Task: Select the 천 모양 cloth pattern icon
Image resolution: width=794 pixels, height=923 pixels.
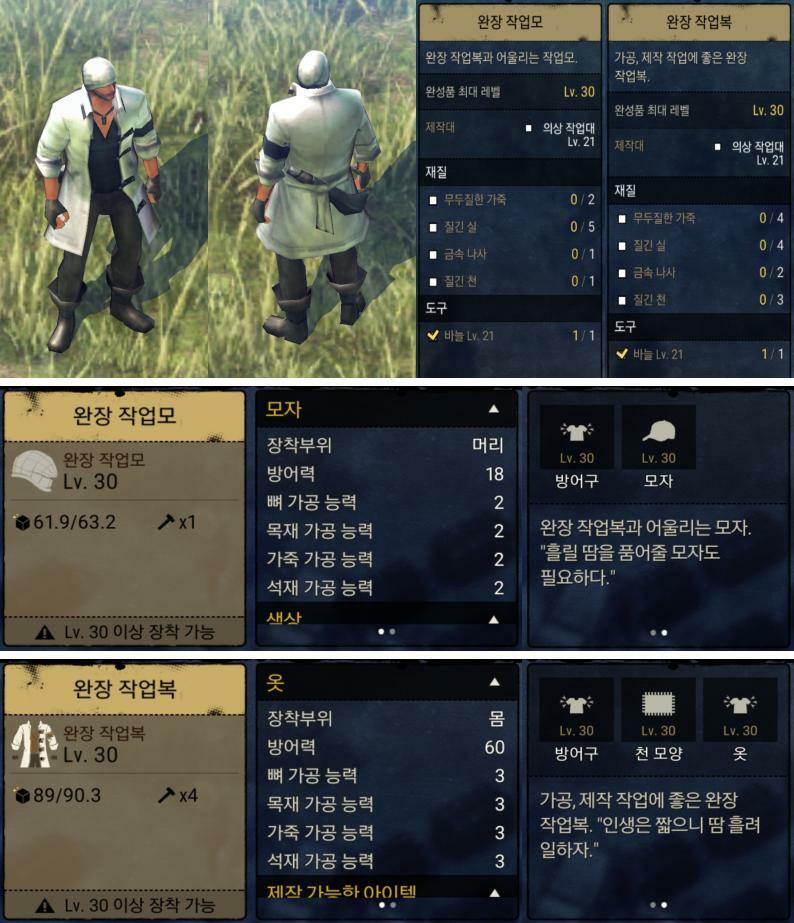Action: coord(659,703)
